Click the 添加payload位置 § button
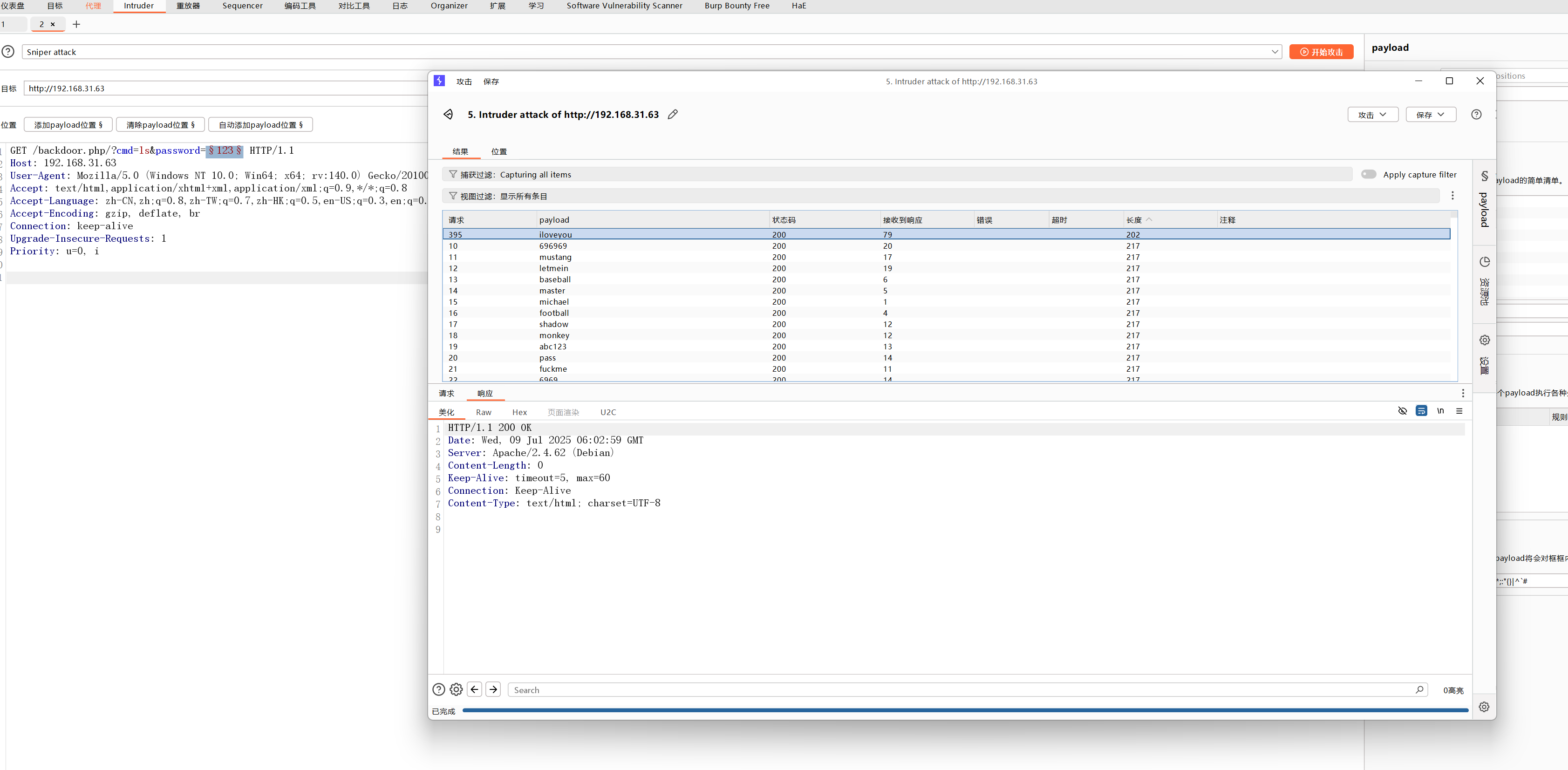This screenshot has height=770, width=1568. pyautogui.click(x=68, y=125)
